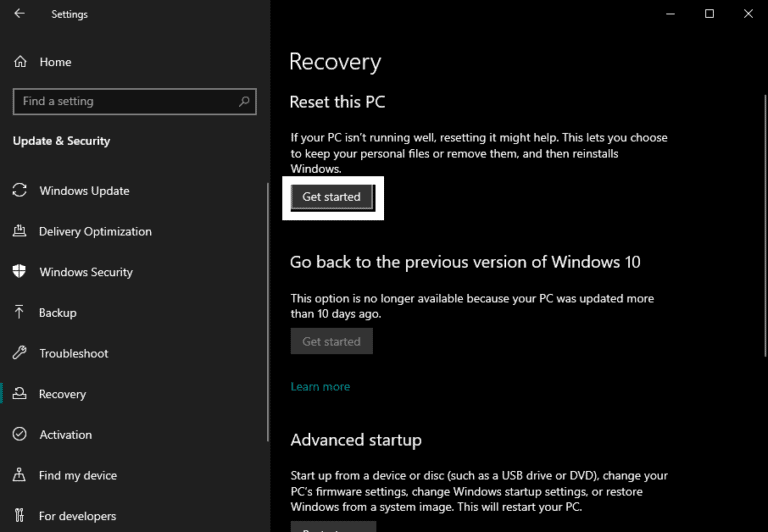Open Windows Update sync icon
The height and width of the screenshot is (532, 768).
pos(19,191)
